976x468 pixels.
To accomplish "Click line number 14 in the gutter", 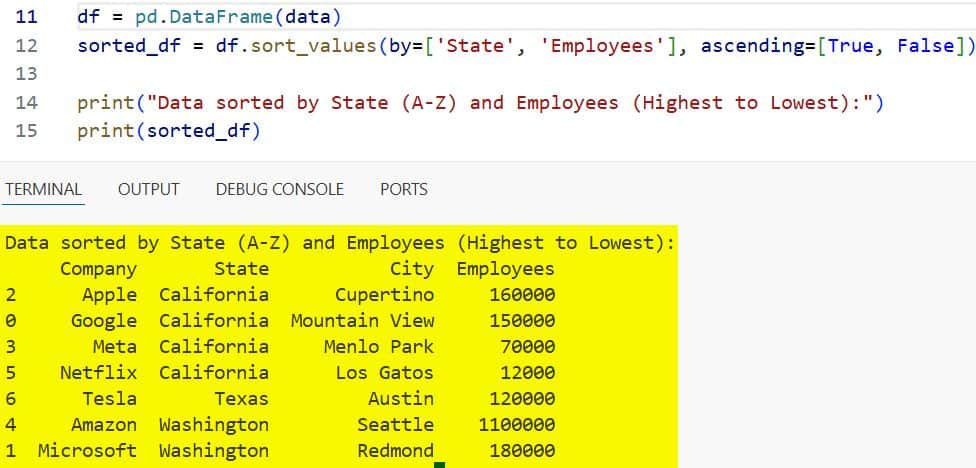I will pos(26,103).
